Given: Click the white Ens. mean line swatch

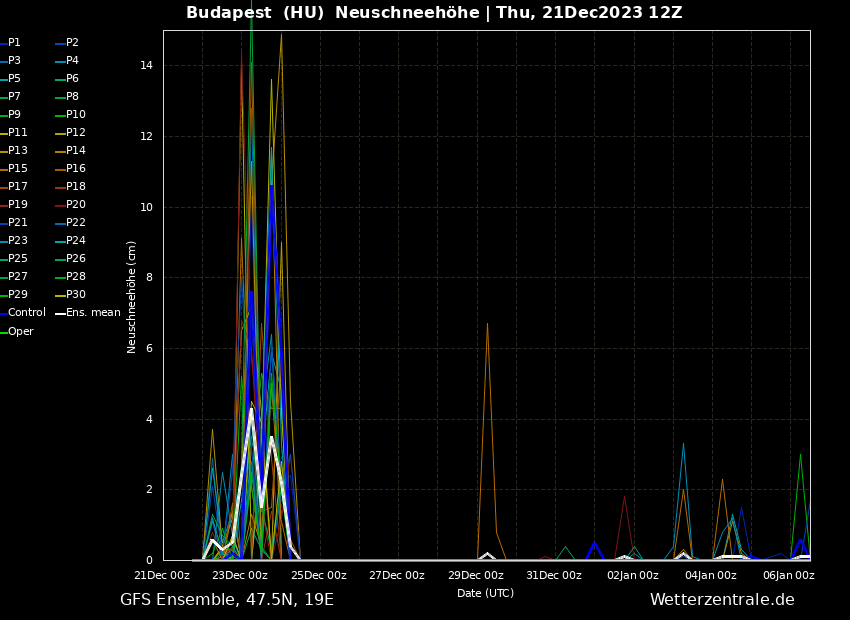Looking at the screenshot, I should click(x=60, y=314).
